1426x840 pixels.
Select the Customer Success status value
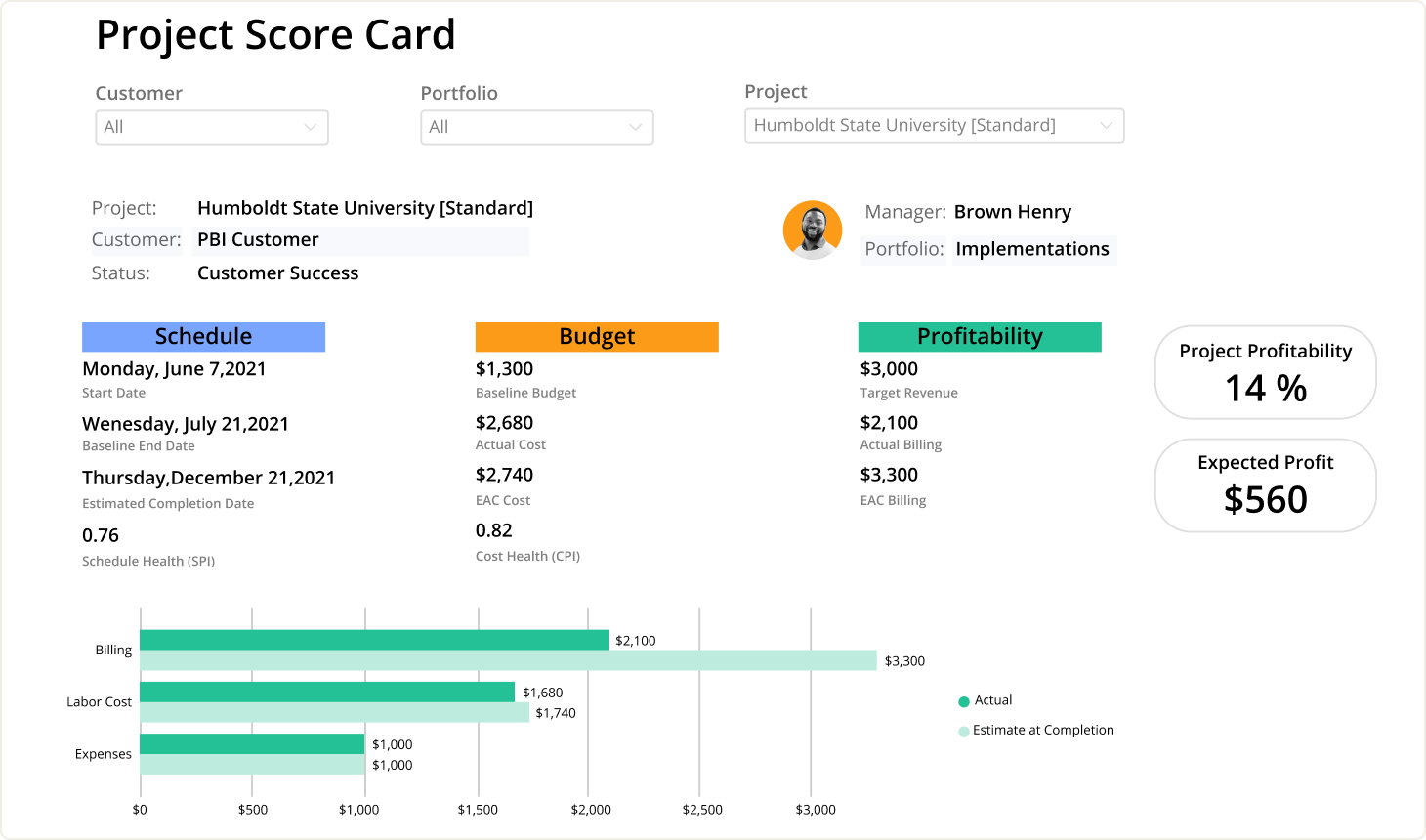[x=277, y=273]
